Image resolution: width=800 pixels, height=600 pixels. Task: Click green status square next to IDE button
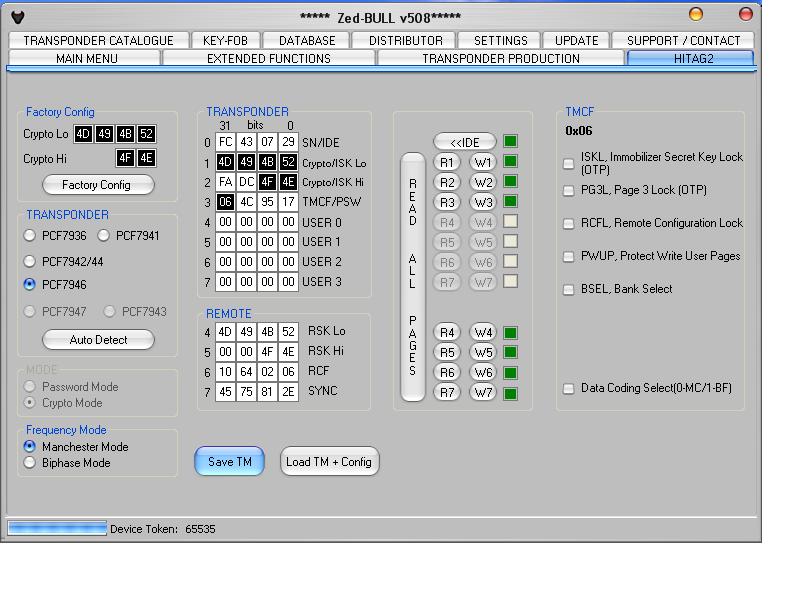510,141
